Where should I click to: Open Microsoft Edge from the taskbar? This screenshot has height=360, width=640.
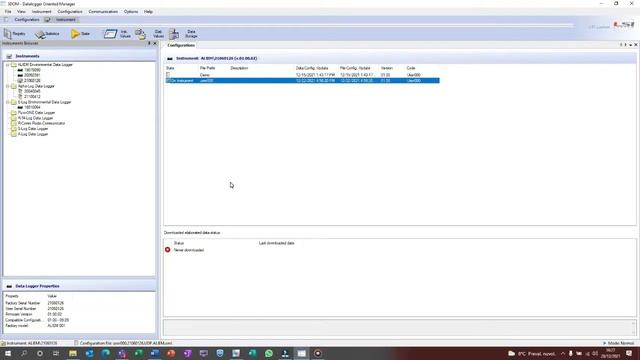(x=106, y=353)
